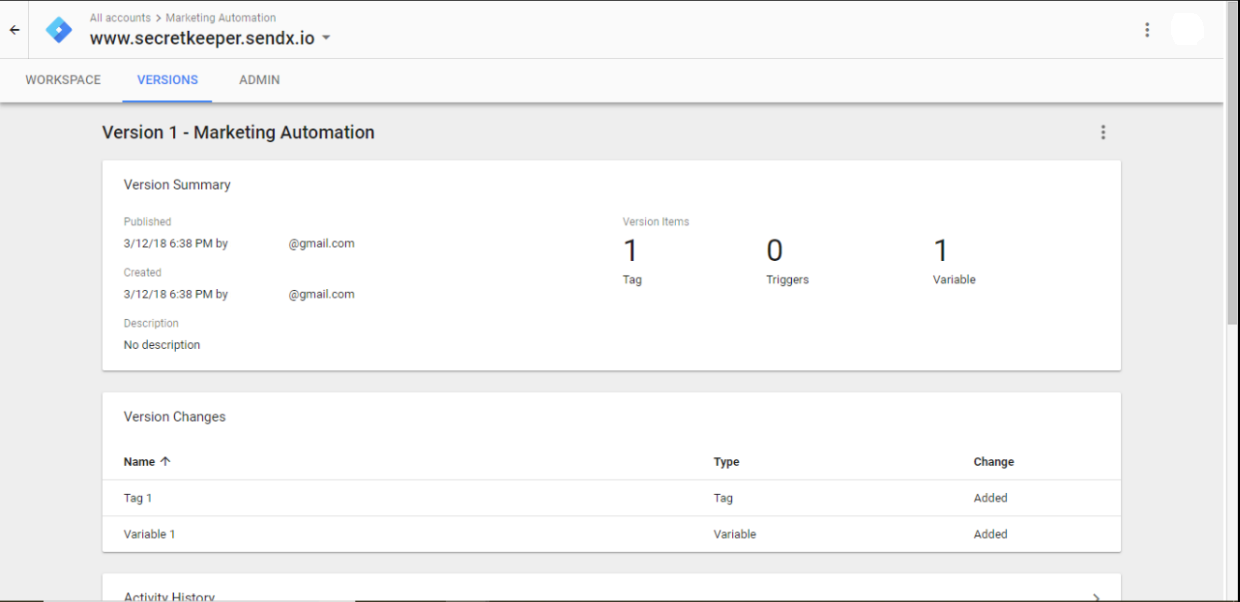The height and width of the screenshot is (602, 1240).
Task: Click the page vertical scrollbar
Action: [x=1232, y=162]
